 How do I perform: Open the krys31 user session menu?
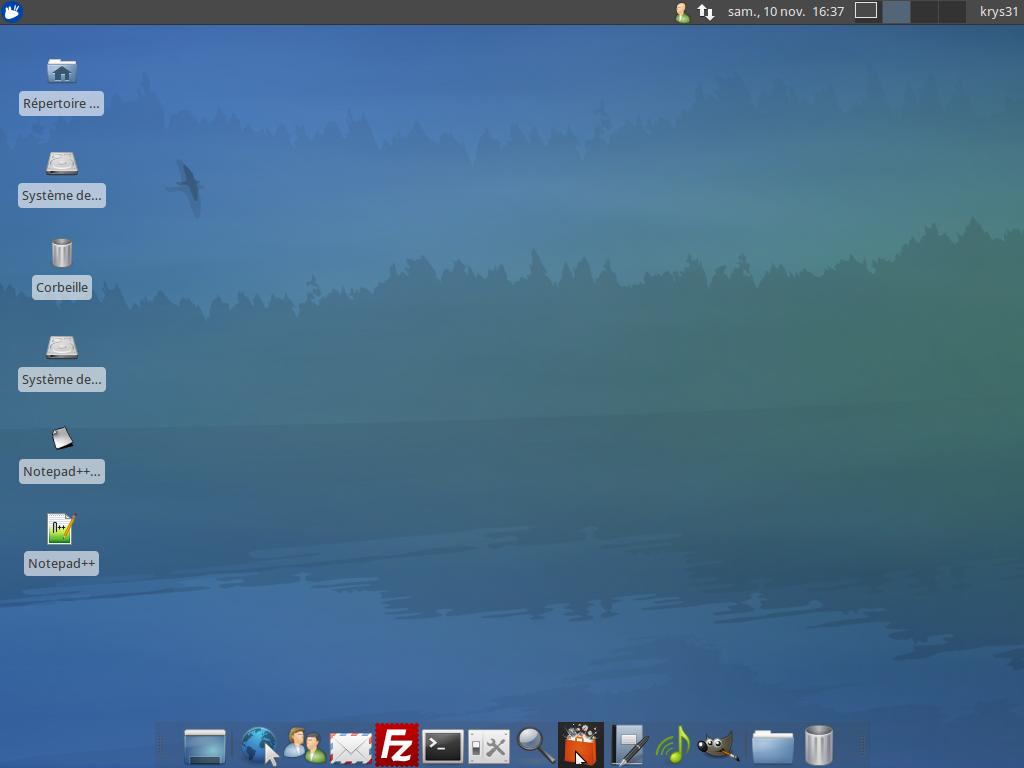999,12
